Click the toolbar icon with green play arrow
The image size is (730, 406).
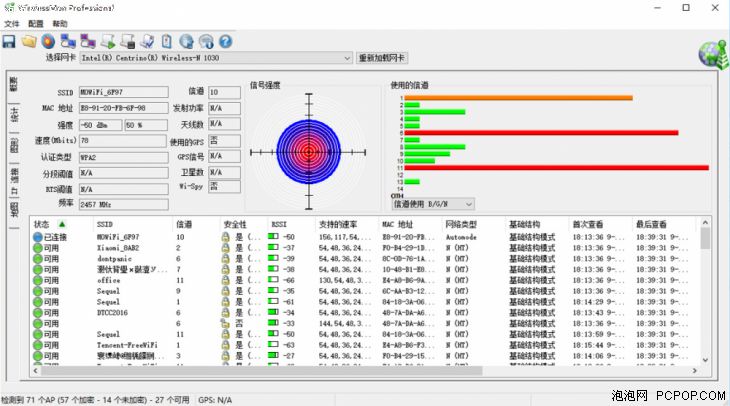coord(108,41)
